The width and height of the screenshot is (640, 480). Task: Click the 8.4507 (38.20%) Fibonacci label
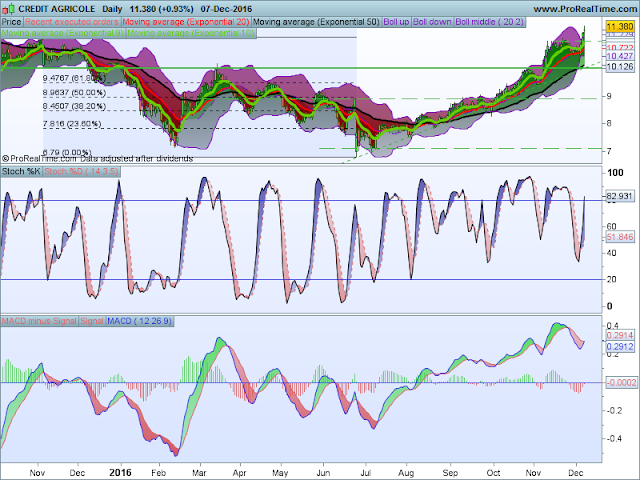click(x=74, y=106)
